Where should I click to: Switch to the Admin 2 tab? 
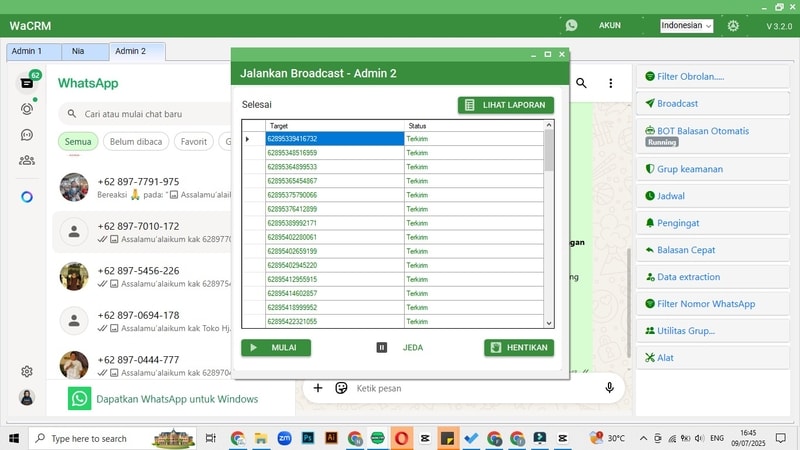137,52
